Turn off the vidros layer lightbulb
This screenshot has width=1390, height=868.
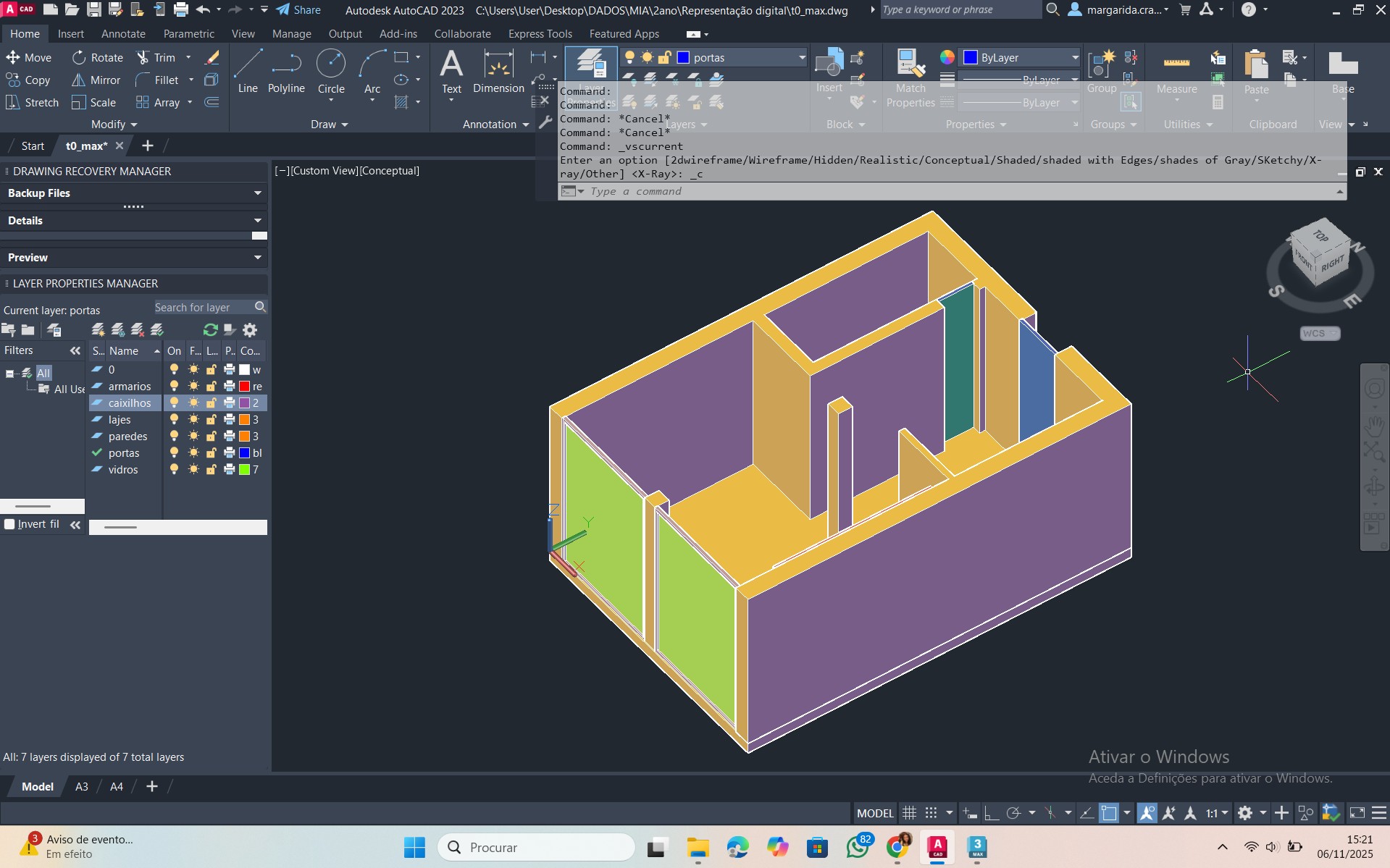coord(174,470)
